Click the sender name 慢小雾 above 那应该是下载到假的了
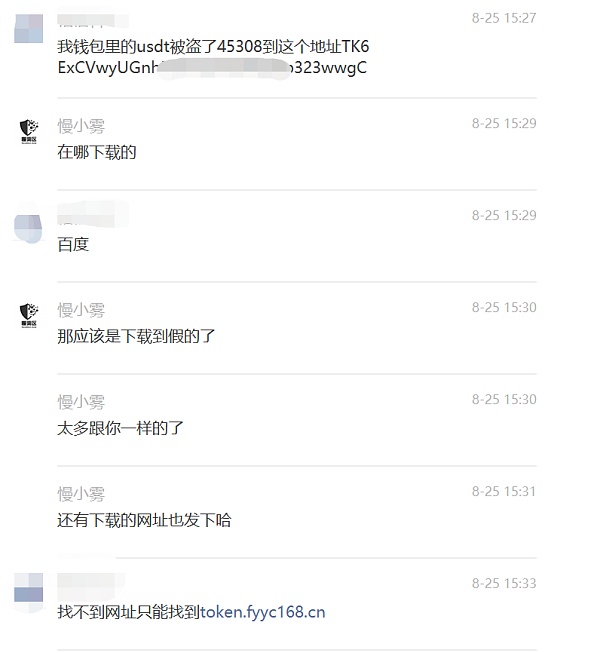600x653 pixels. 81,310
